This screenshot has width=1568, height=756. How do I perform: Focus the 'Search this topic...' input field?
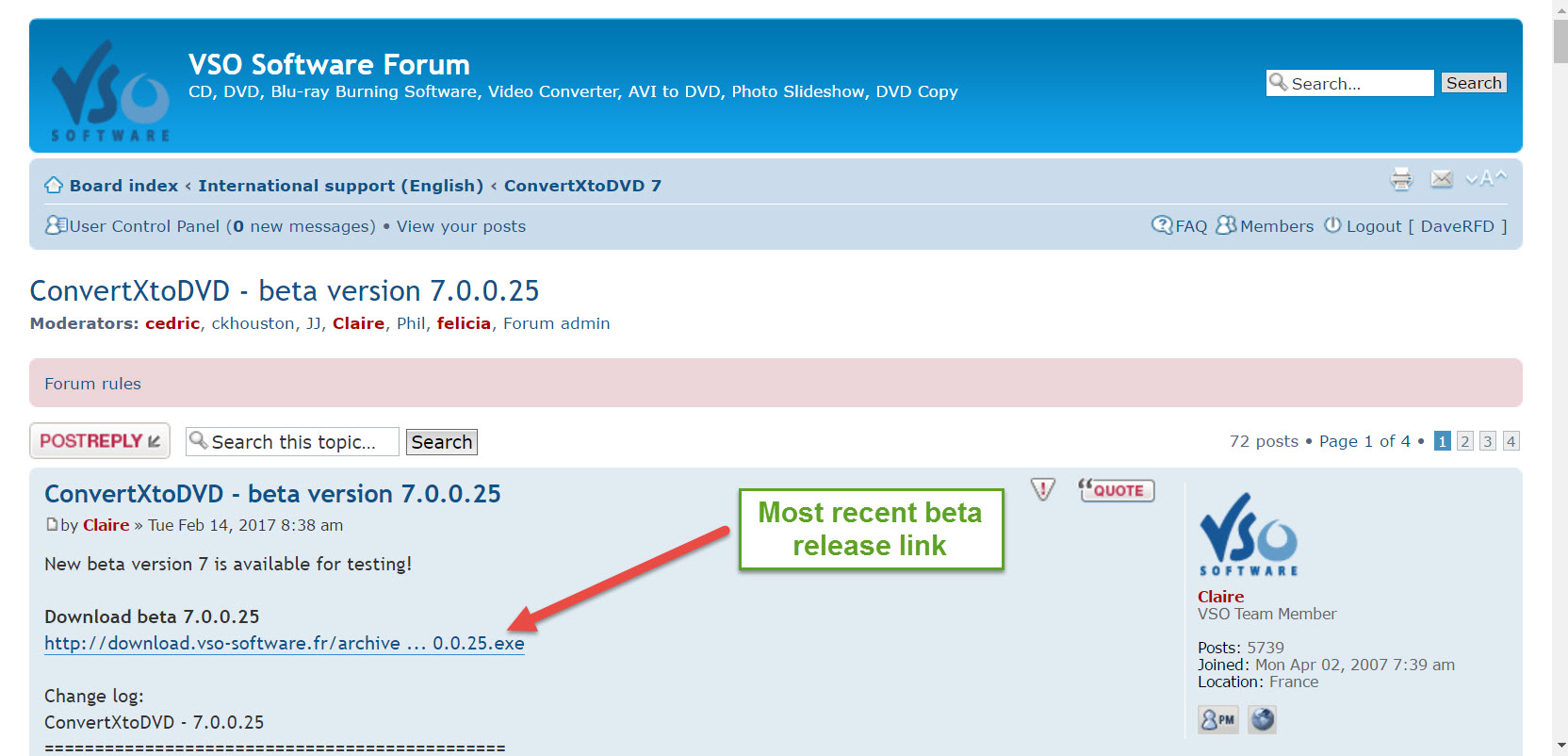(x=292, y=442)
